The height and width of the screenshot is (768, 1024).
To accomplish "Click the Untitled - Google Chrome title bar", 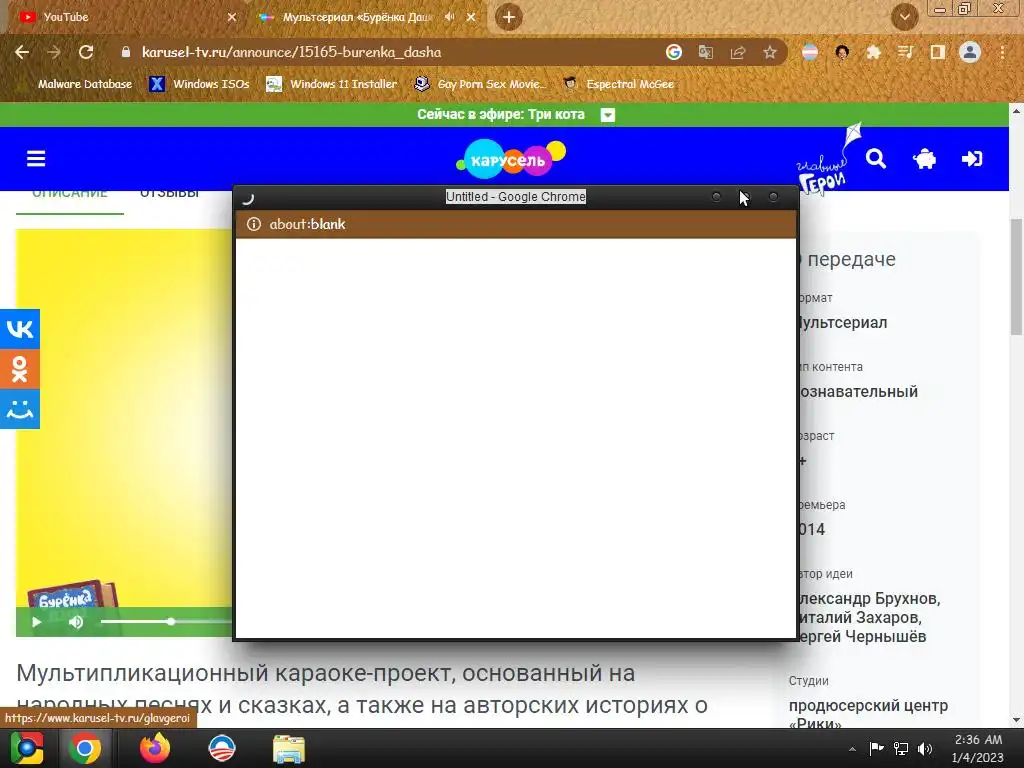I will [x=516, y=197].
